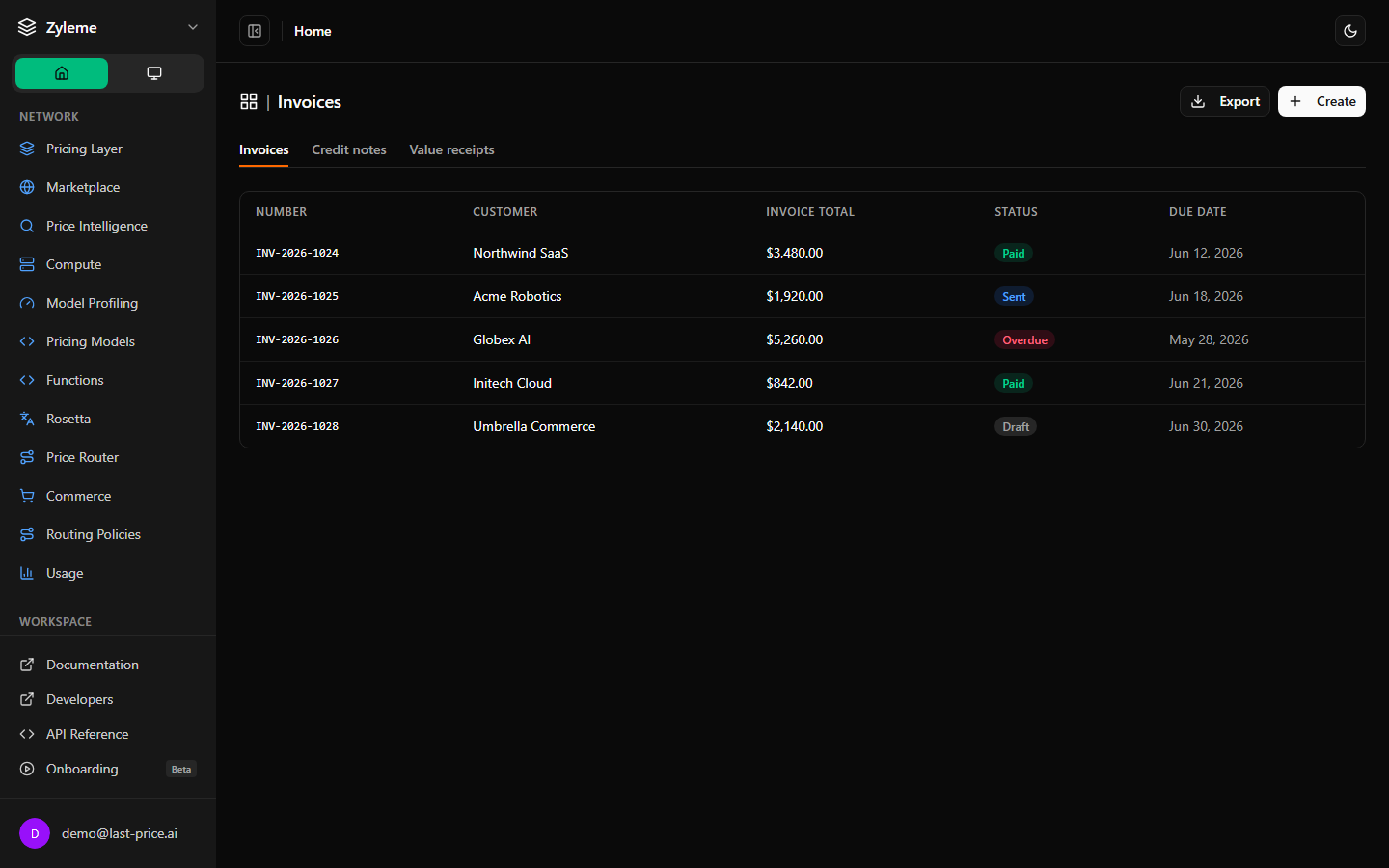This screenshot has height=868, width=1389.
Task: Click the API Reference code icon
Action: [27, 734]
